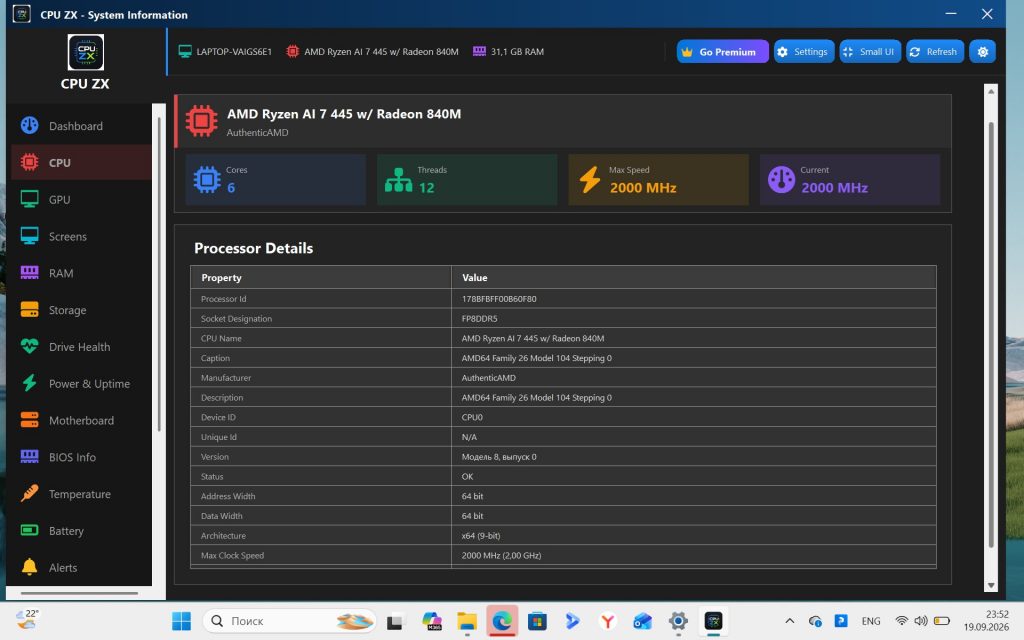Click the gear icon button after Refresh
The image size is (1024, 640).
click(x=982, y=52)
